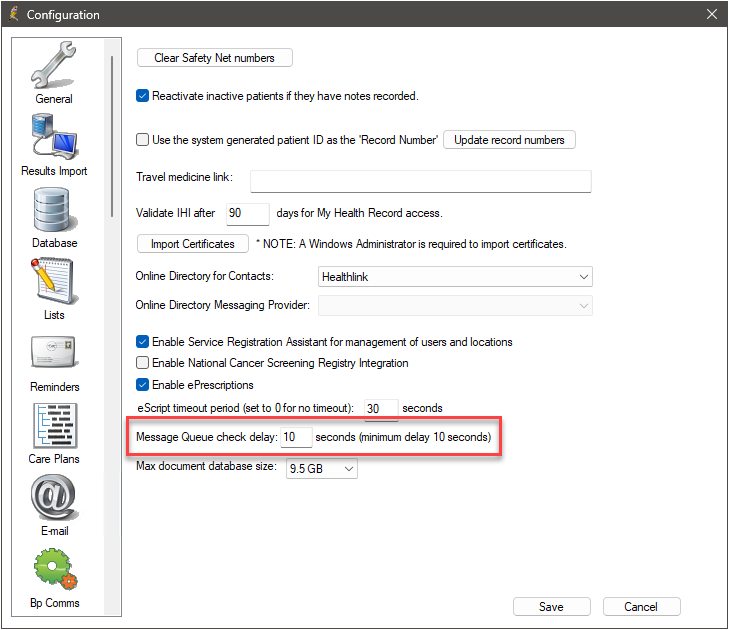Click Update record numbers button

click(509, 139)
